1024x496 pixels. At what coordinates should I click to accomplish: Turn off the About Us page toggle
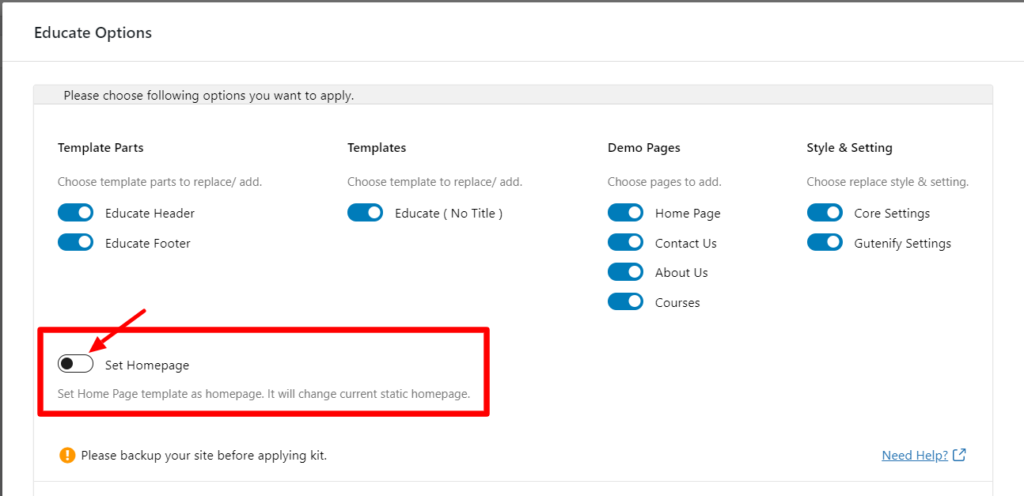pyautogui.click(x=626, y=272)
